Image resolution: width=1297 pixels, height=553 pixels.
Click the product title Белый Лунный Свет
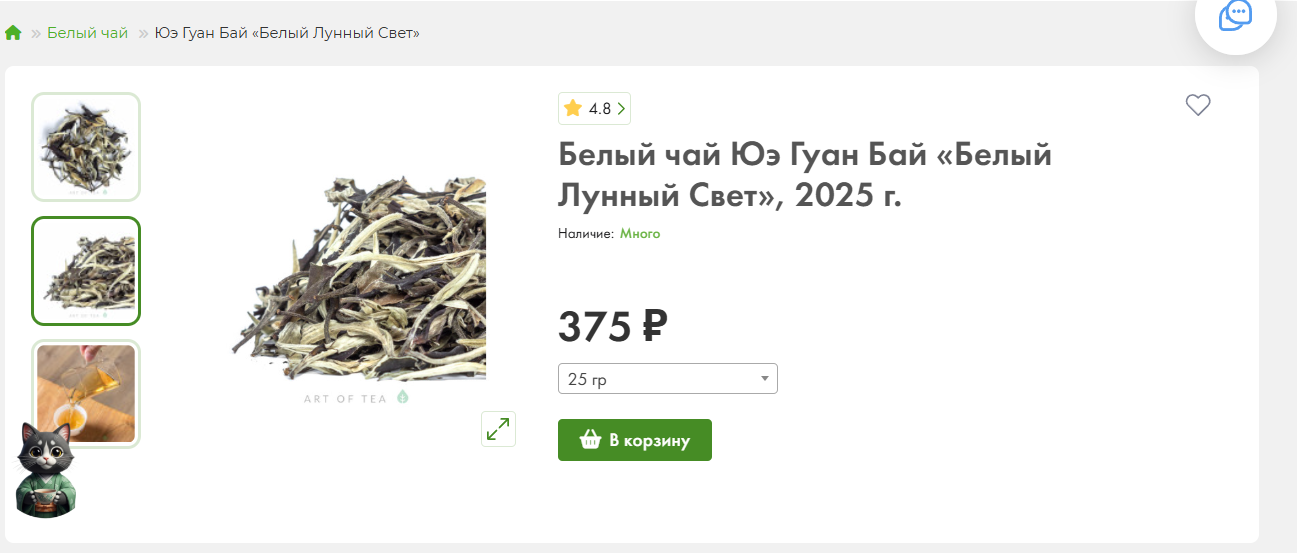click(x=805, y=175)
